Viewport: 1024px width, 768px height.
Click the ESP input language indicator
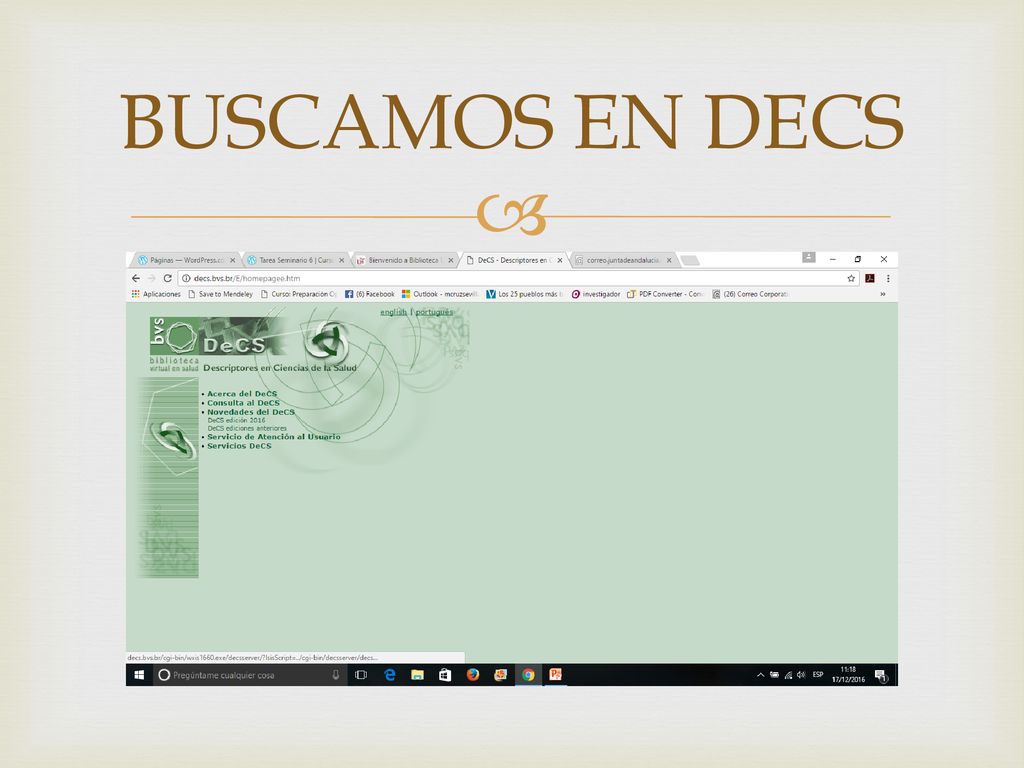tap(818, 675)
